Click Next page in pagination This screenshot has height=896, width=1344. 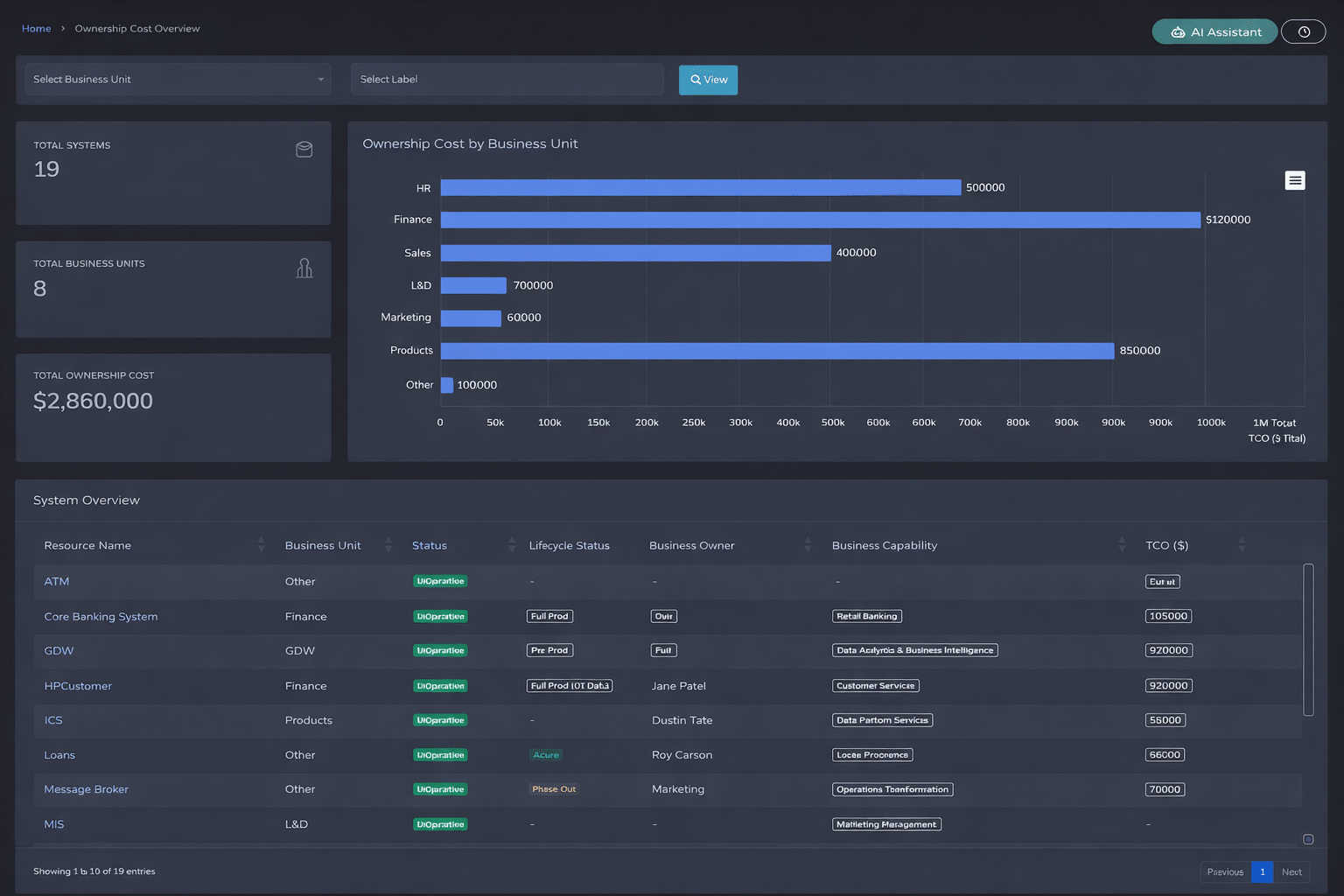pos(1291,871)
